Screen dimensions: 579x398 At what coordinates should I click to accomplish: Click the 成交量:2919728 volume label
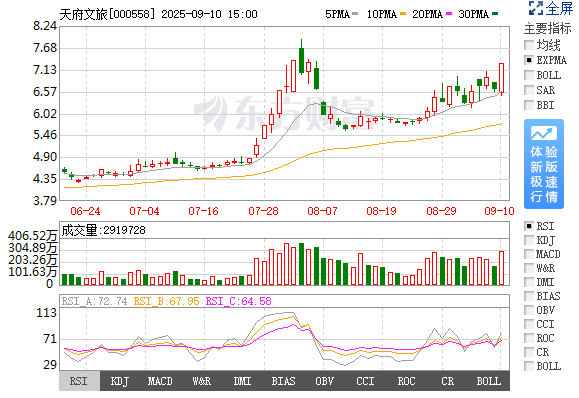tap(103, 230)
